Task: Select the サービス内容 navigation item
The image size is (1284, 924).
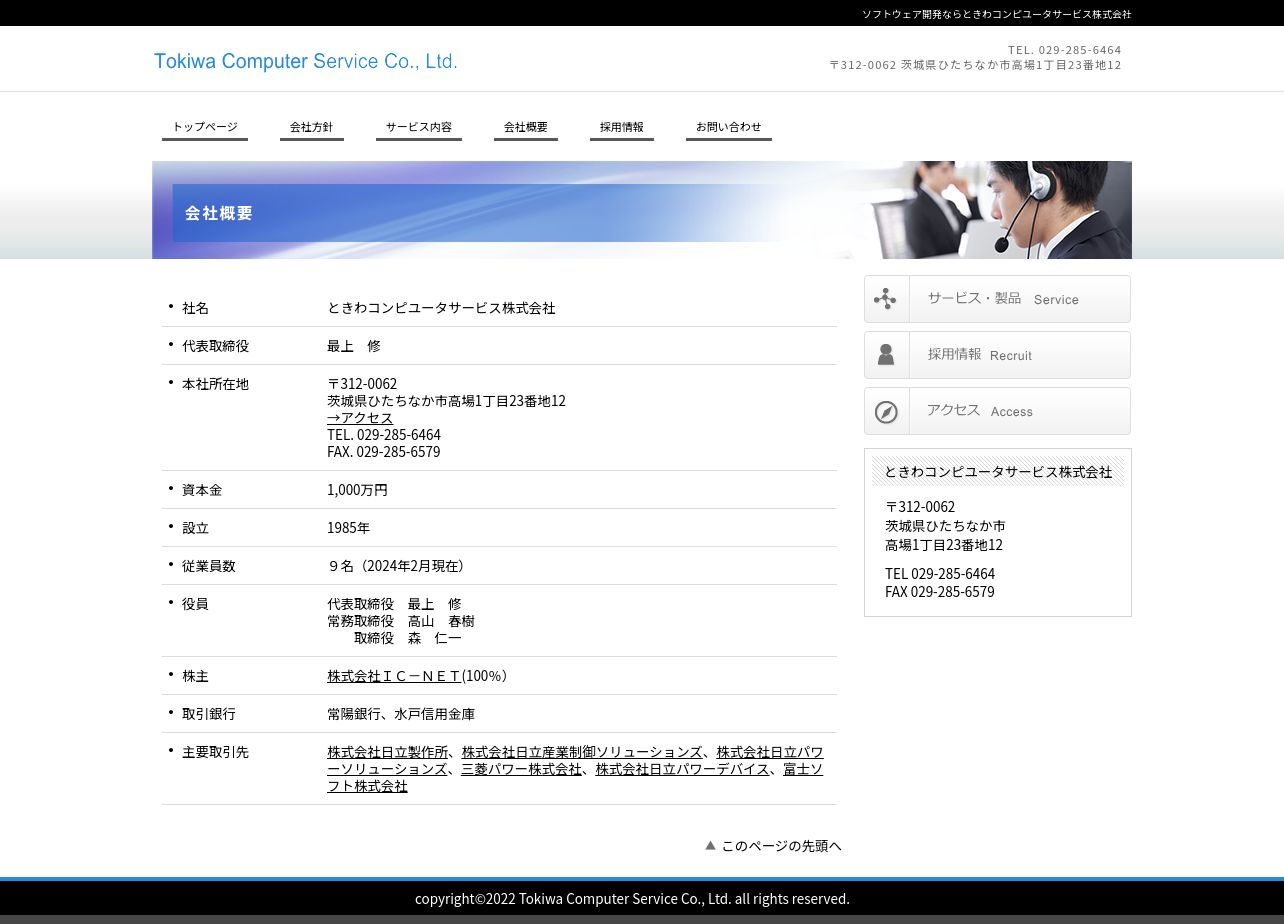Action: coord(419,127)
